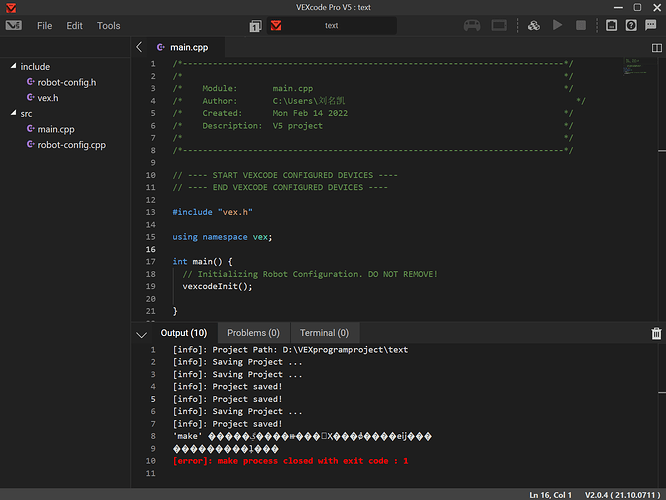Build the project with the blocks icon
666x500 pixels.
tap(534, 25)
